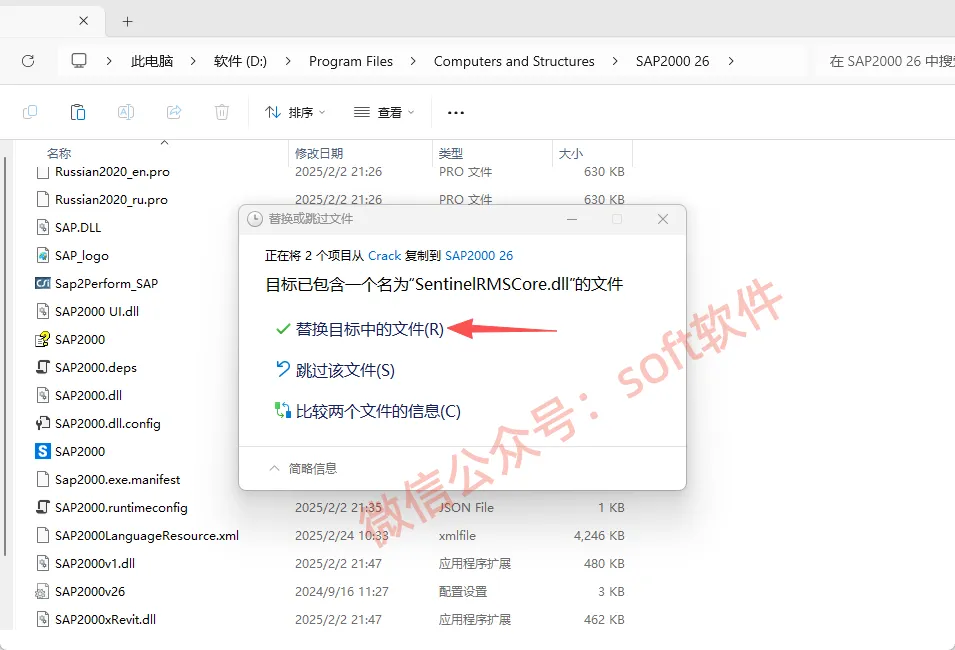
Task: Expand chevron before 此电脑 in breadcrumb
Action: pos(108,61)
